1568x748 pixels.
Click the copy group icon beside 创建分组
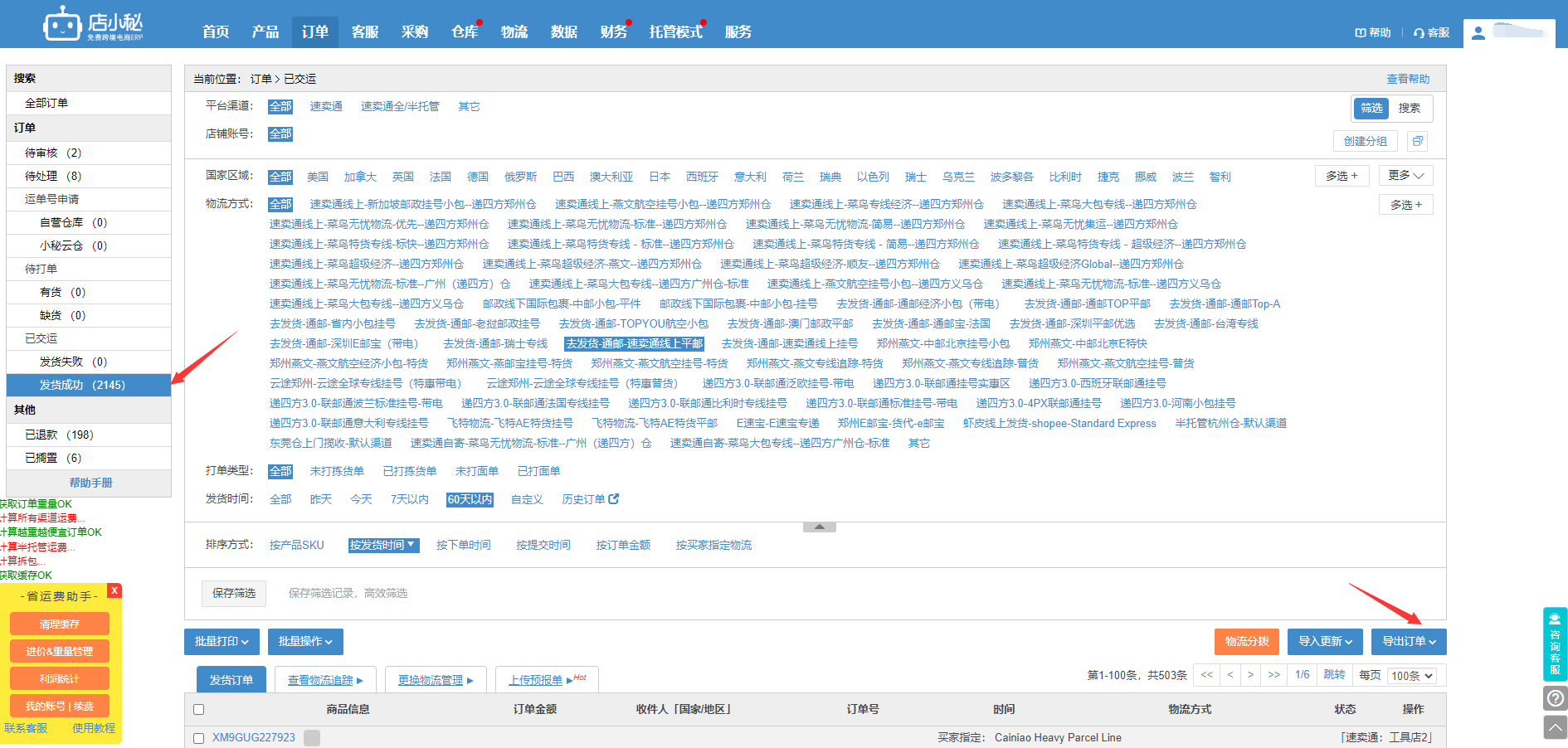(1418, 141)
